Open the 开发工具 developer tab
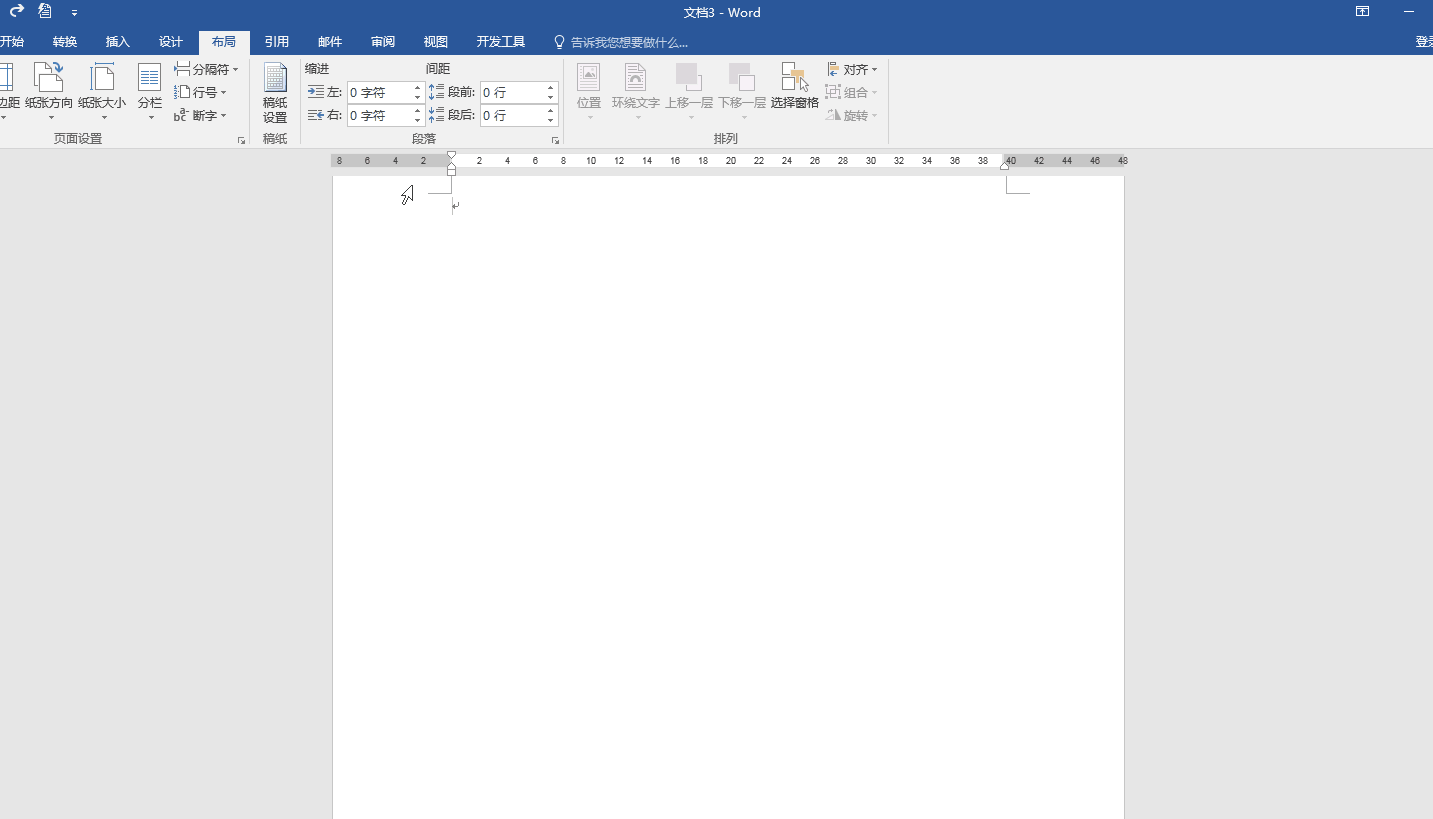The image size is (1433, 819). pos(500,42)
